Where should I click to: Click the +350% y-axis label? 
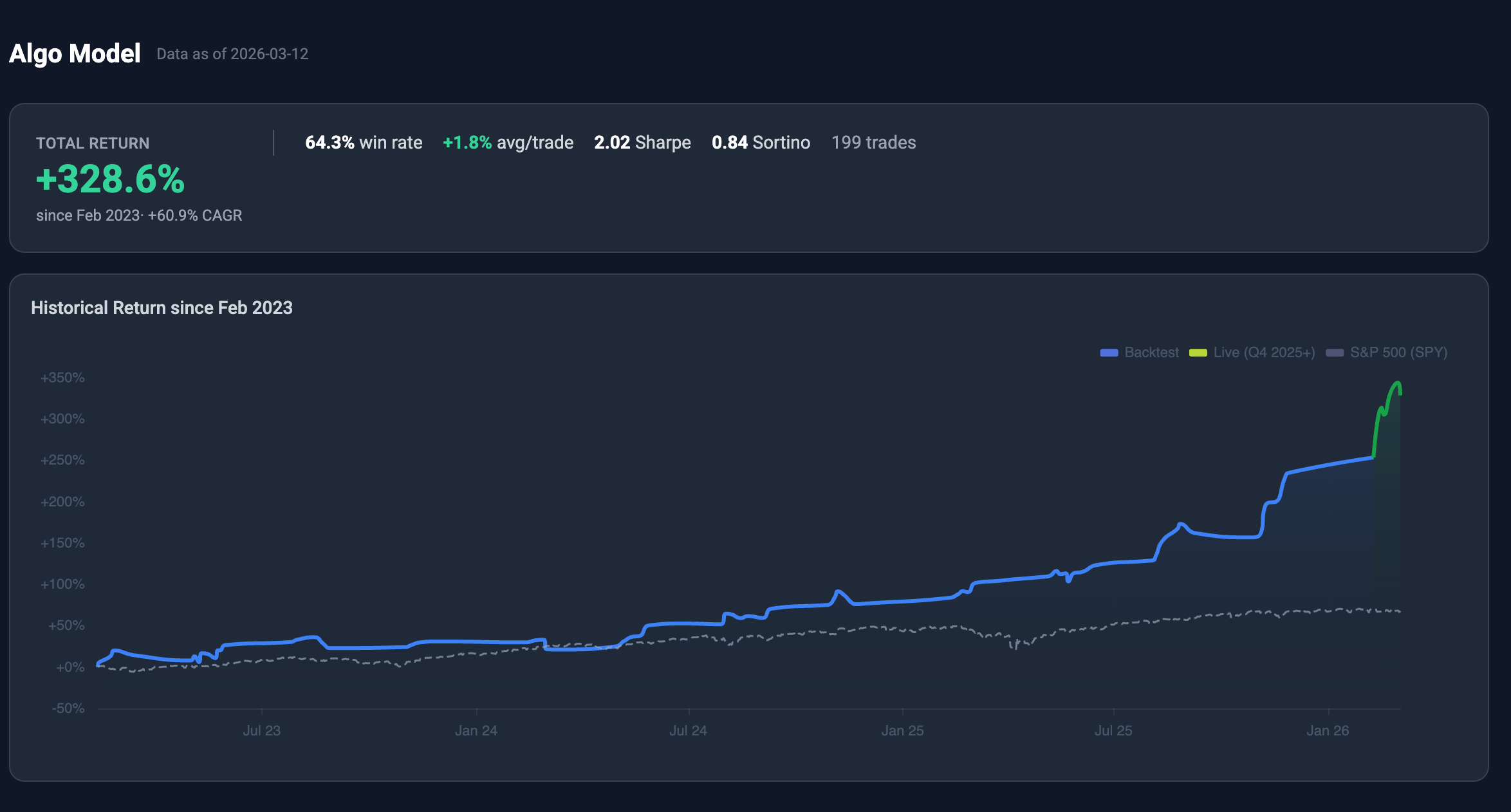coord(62,378)
